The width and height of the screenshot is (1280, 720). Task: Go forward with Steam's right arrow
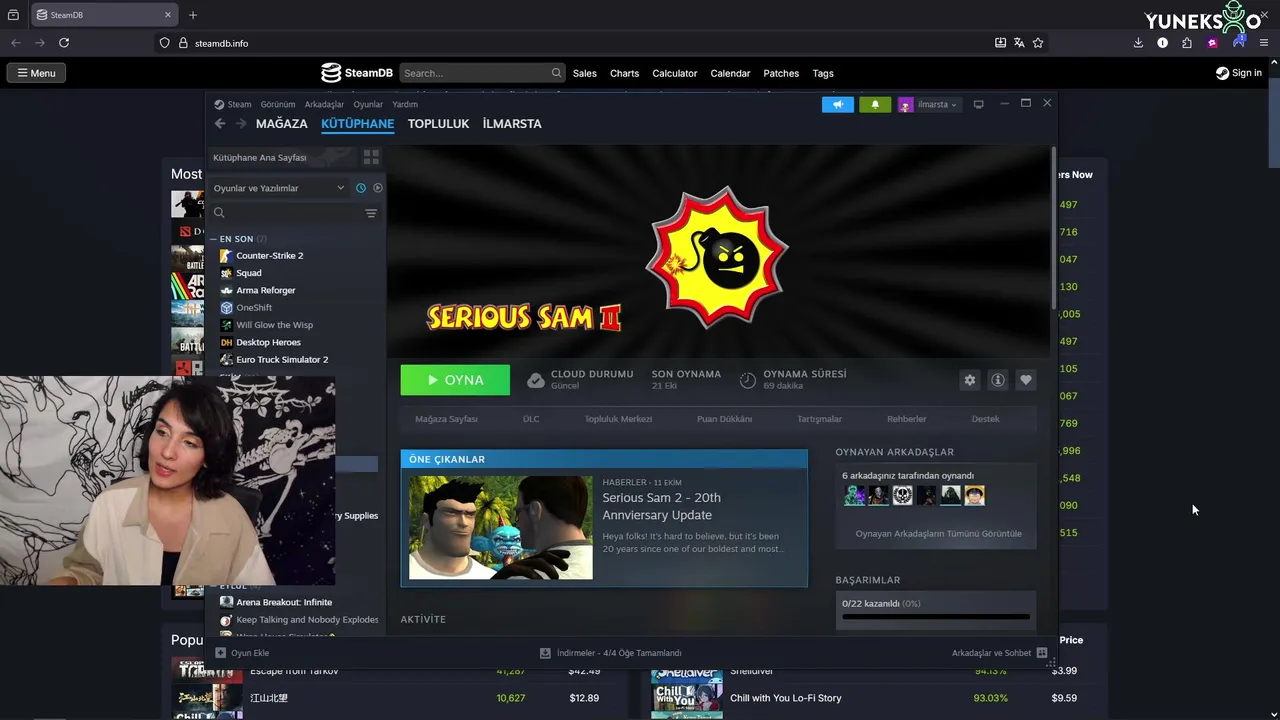pyautogui.click(x=241, y=124)
